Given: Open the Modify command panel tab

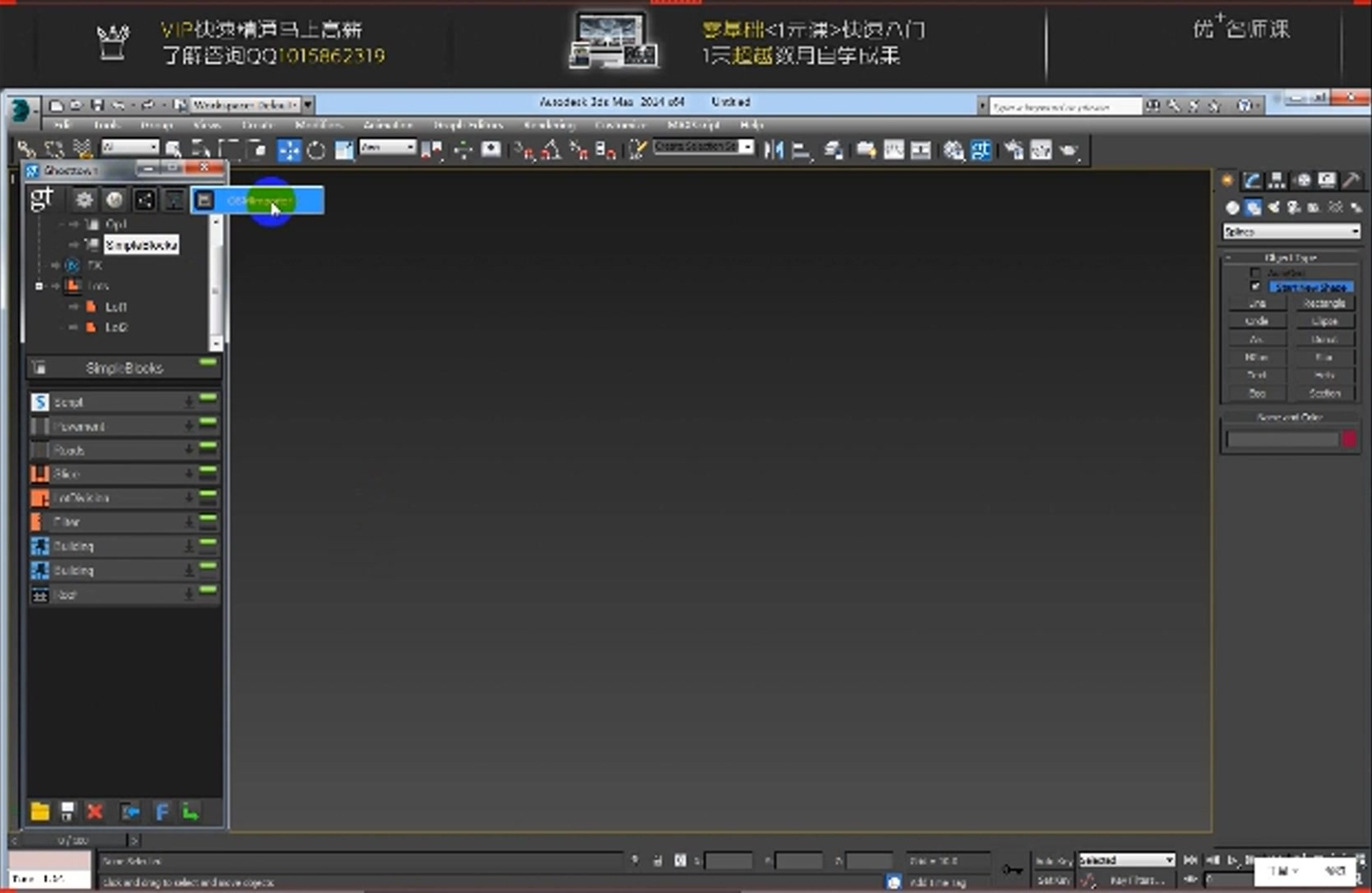Looking at the screenshot, I should [x=1252, y=180].
